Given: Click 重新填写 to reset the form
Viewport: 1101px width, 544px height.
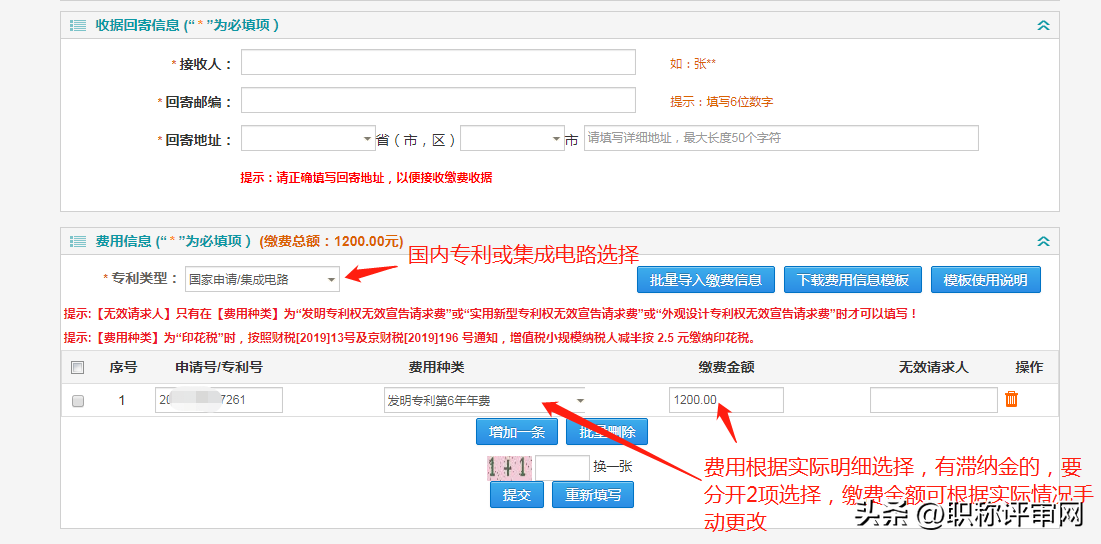Looking at the screenshot, I should 592,495.
